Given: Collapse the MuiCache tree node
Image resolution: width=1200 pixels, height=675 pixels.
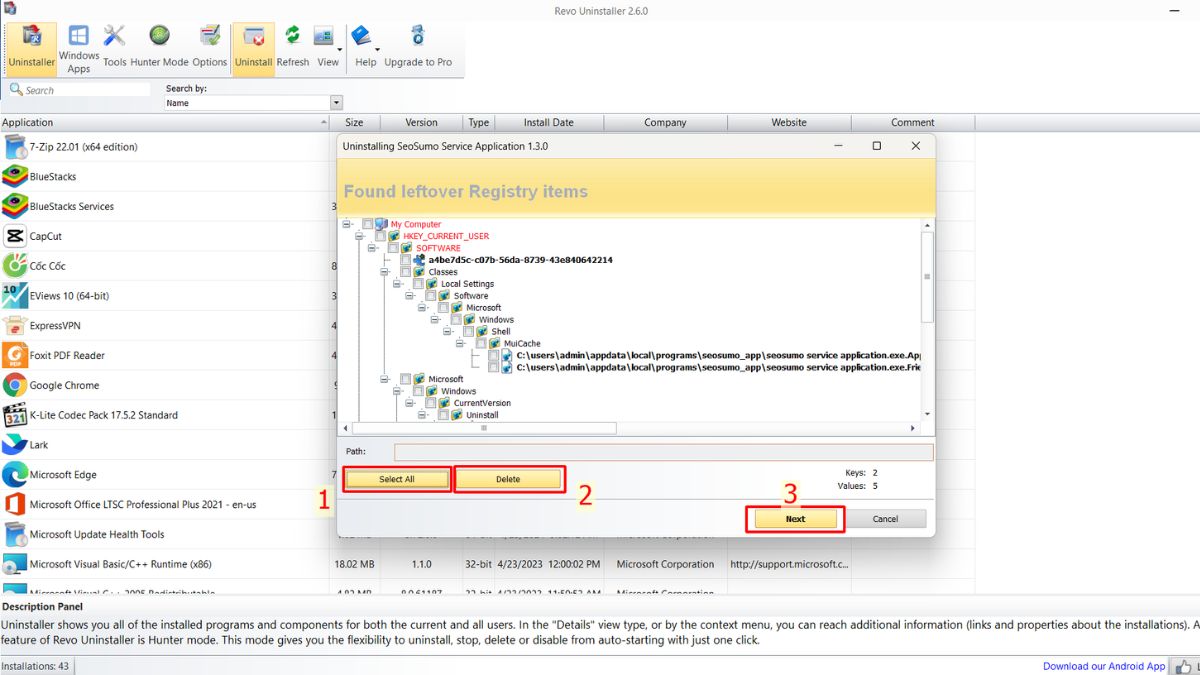Looking at the screenshot, I should (x=460, y=343).
